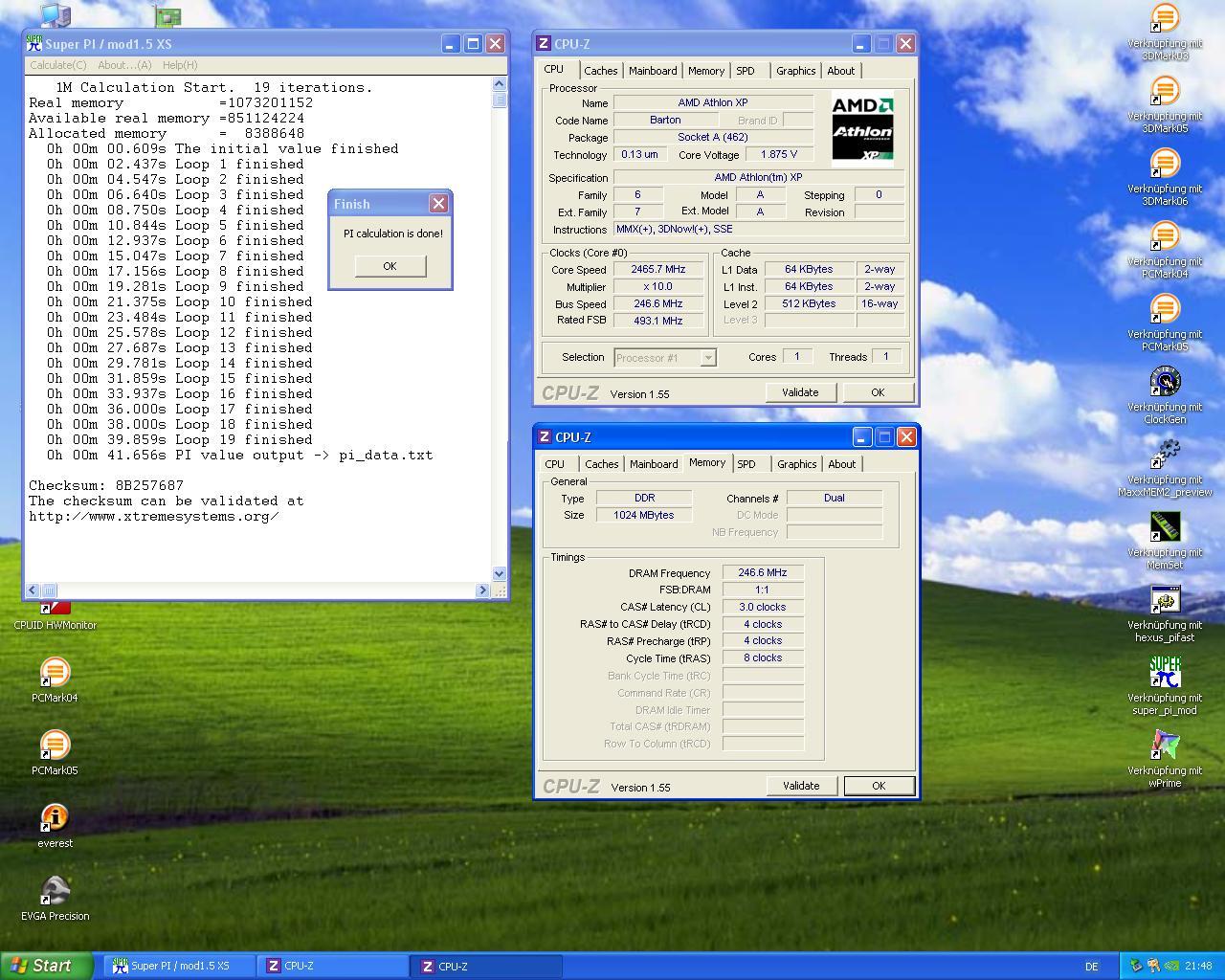Switch to the SPD tab in the upper CPU-Z window
This screenshot has width=1225, height=980.
click(x=746, y=71)
